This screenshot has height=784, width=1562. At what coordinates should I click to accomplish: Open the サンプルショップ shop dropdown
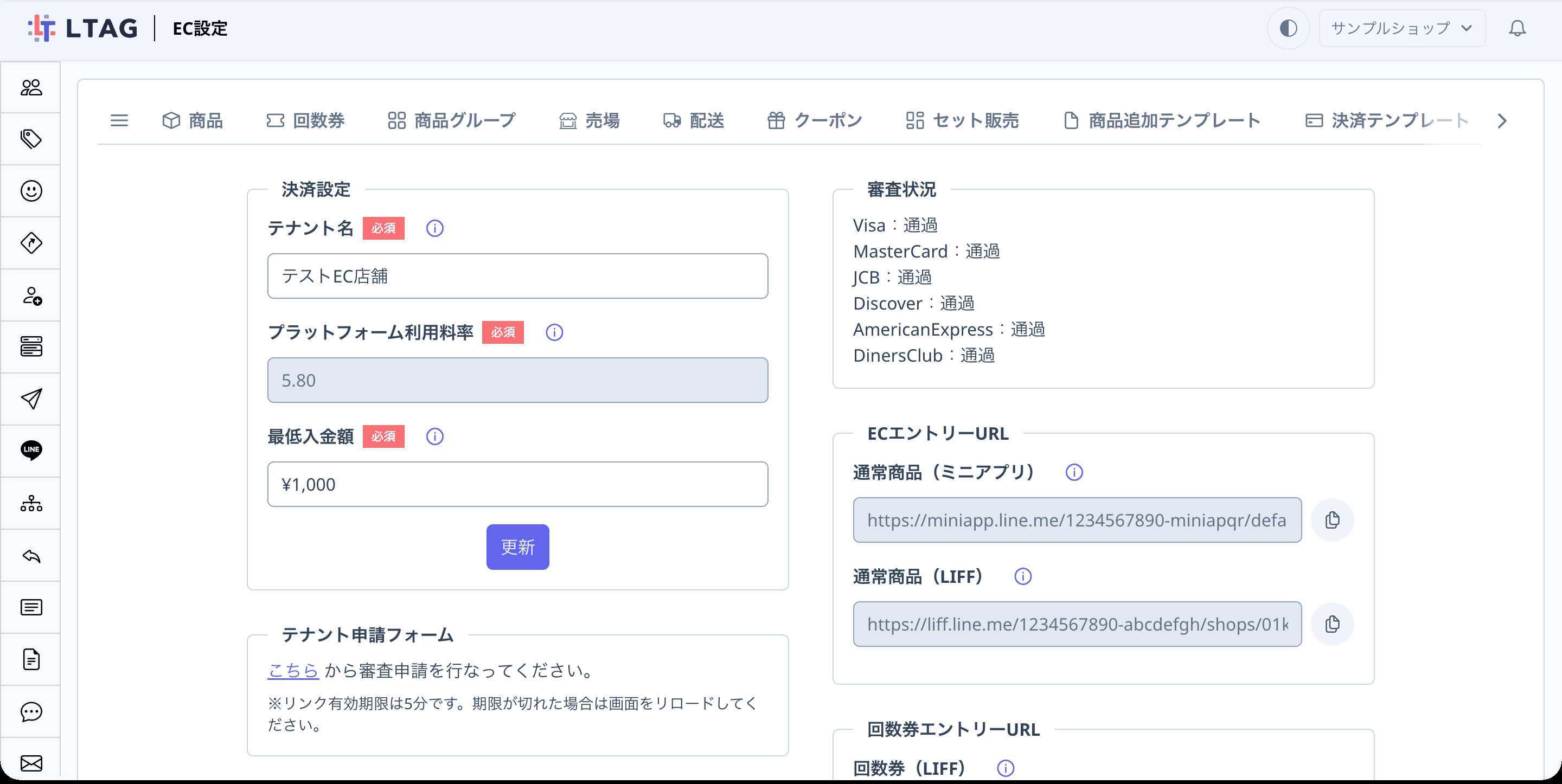coord(1402,29)
